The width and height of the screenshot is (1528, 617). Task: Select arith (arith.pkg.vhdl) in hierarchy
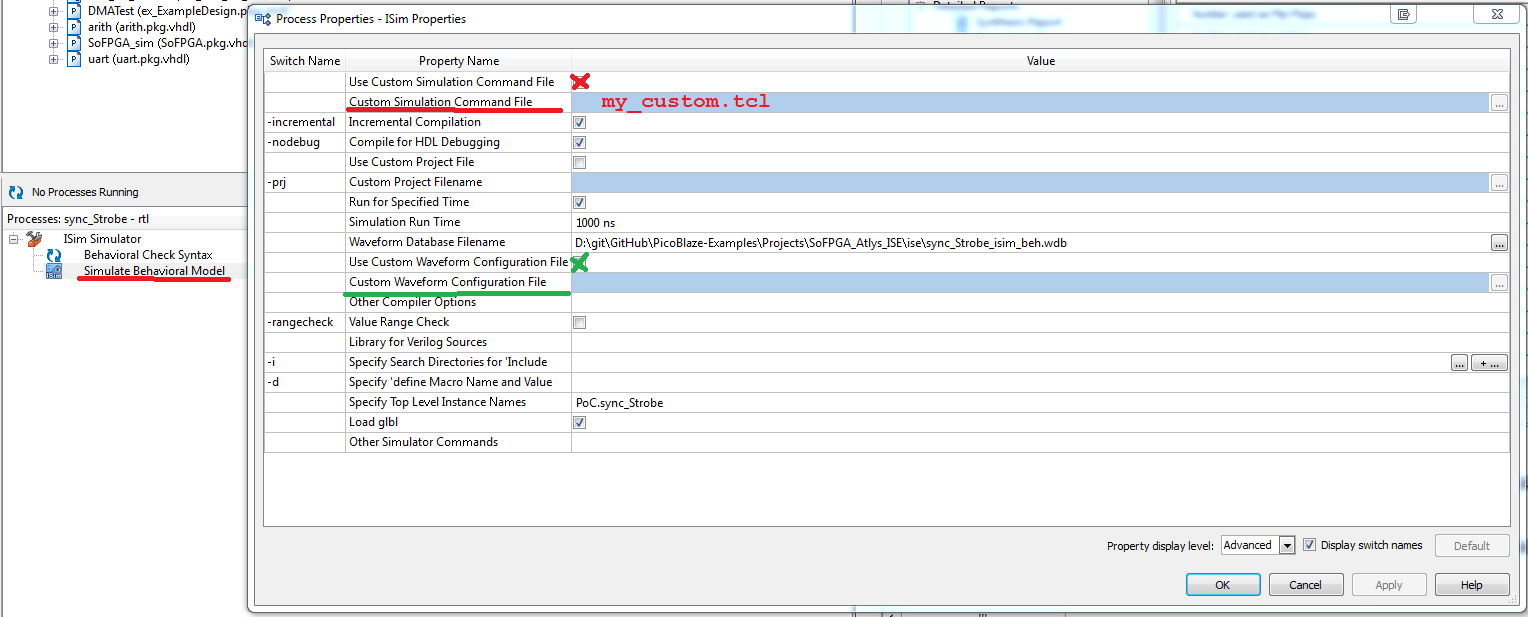click(x=142, y=27)
